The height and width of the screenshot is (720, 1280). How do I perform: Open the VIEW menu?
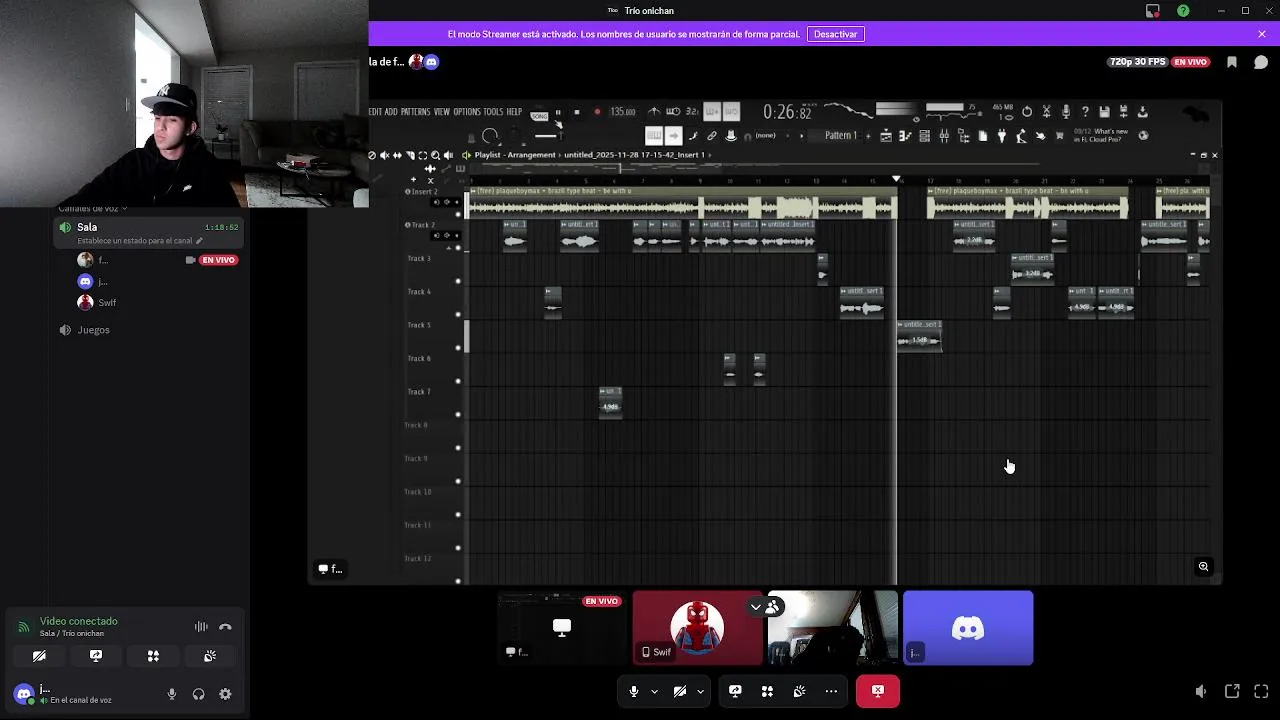tap(442, 112)
